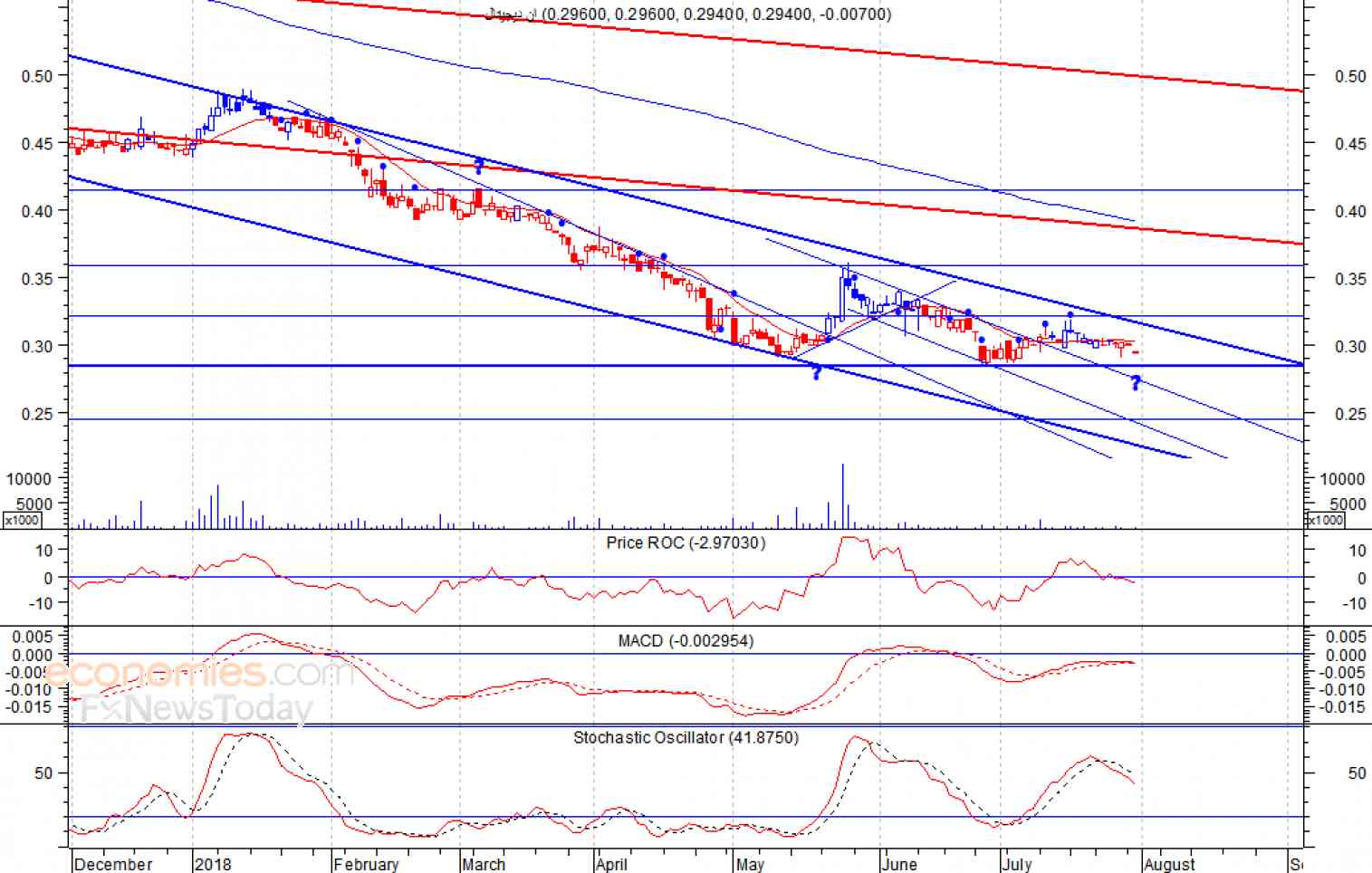Click the 10000 volume label on left axis
The height and width of the screenshot is (873, 1372).
click(x=30, y=479)
